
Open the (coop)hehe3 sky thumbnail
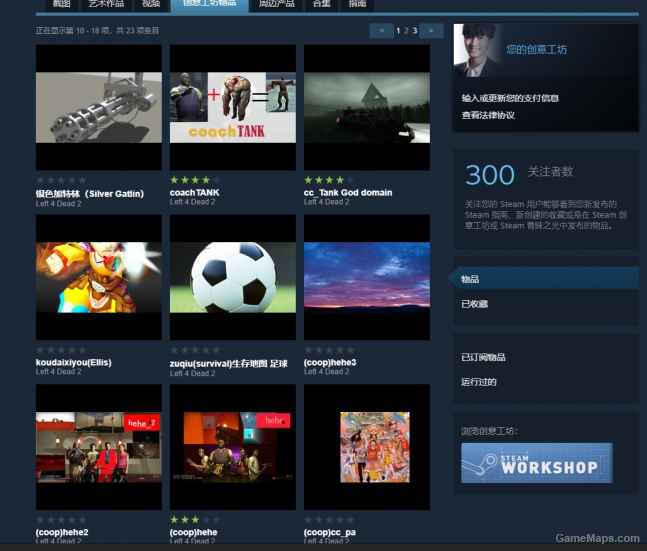click(367, 277)
